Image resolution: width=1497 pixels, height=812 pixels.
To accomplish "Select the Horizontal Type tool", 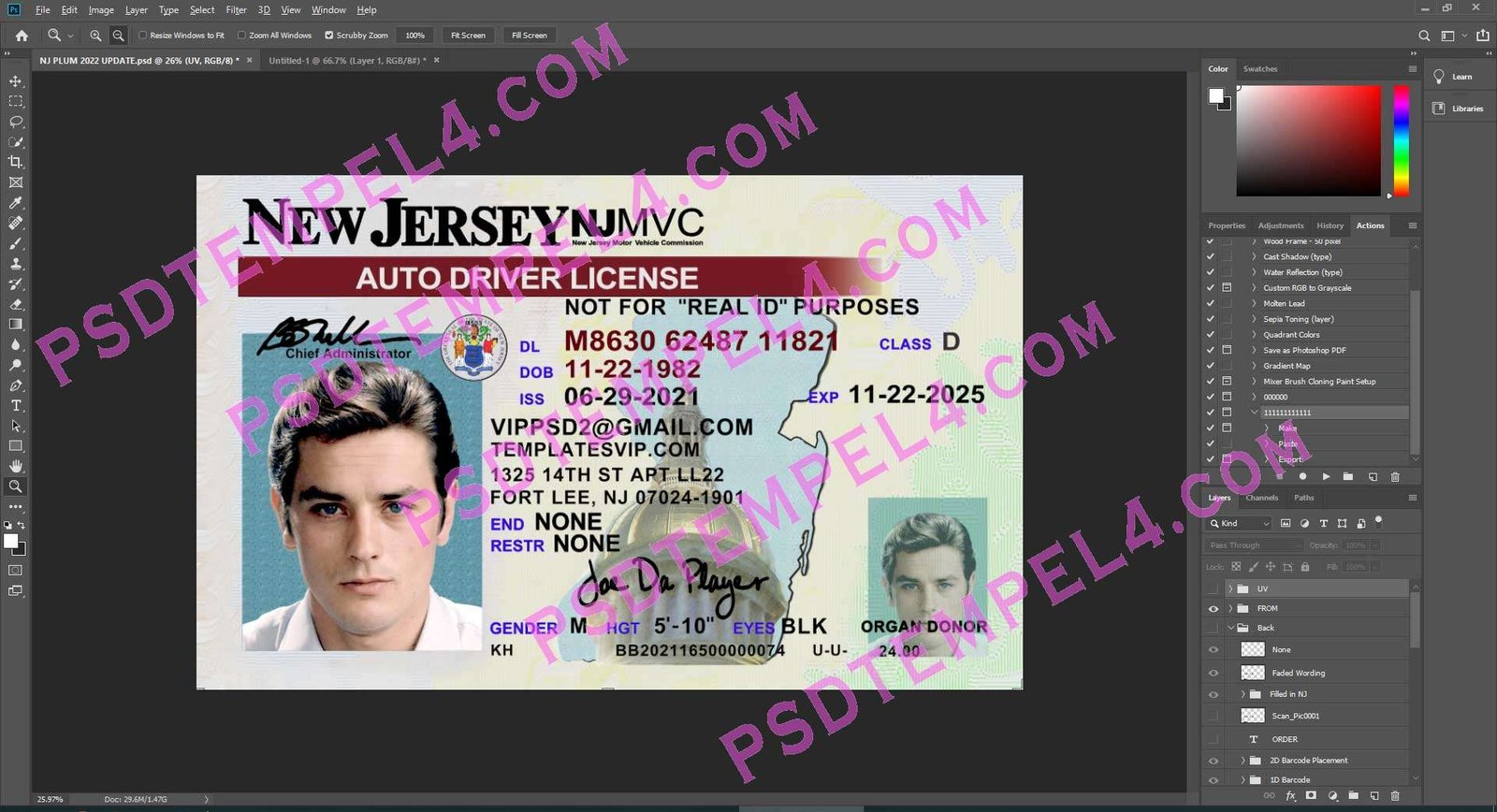I will coord(16,406).
